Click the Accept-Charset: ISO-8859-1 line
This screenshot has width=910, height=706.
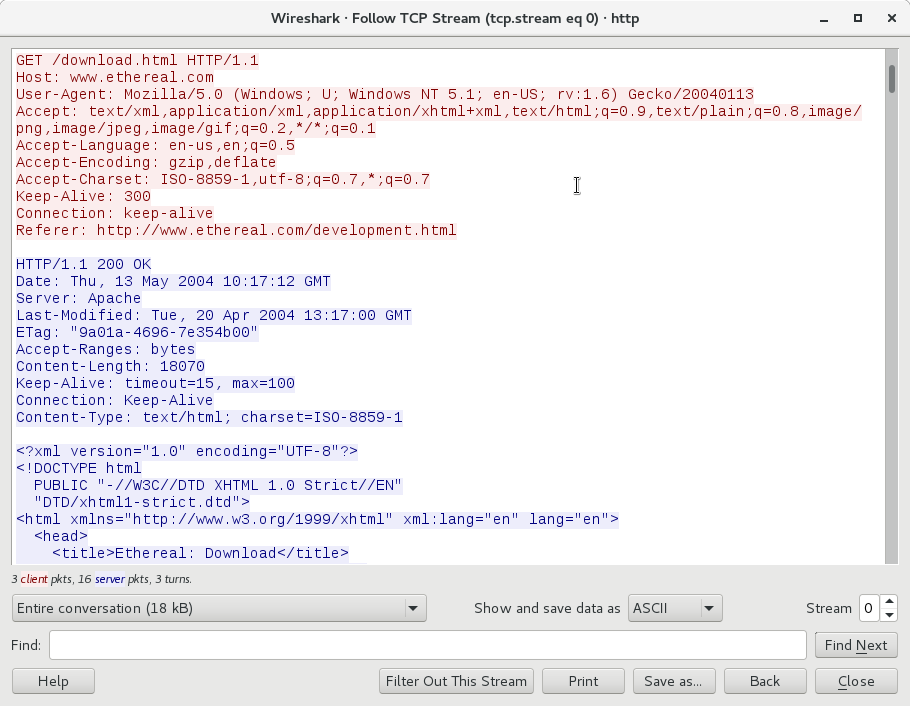[223, 179]
